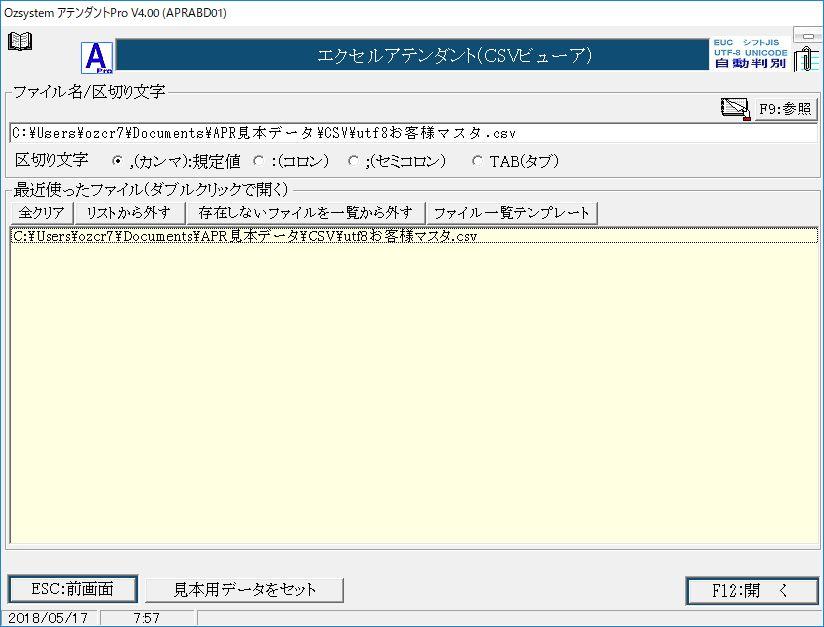Open the book manual icon

[20, 42]
